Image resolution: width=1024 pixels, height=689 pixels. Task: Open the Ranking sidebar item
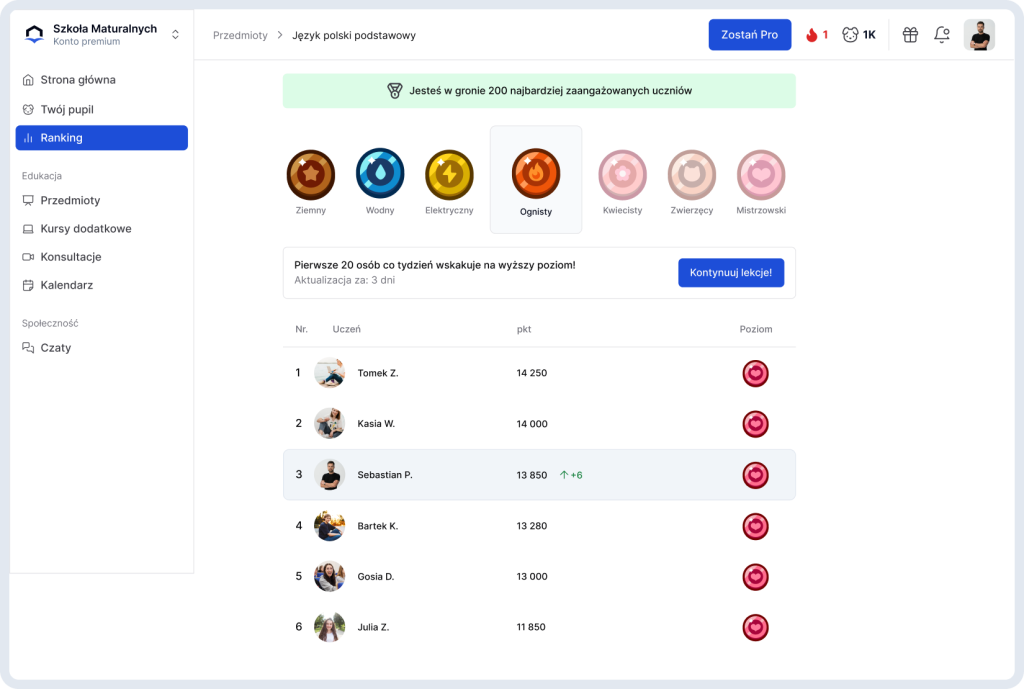(102, 138)
